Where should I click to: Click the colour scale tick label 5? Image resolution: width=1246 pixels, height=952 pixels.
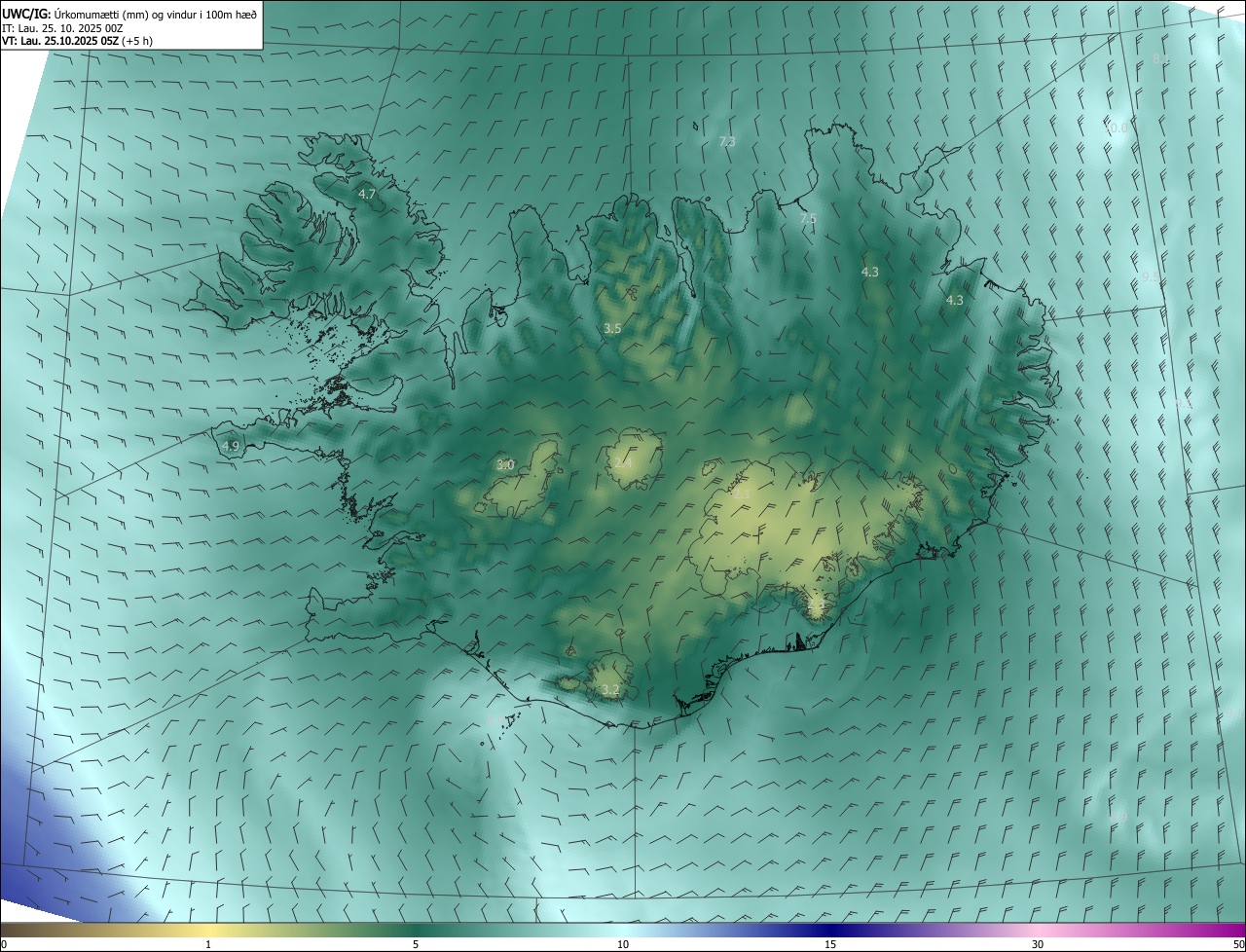[416, 944]
